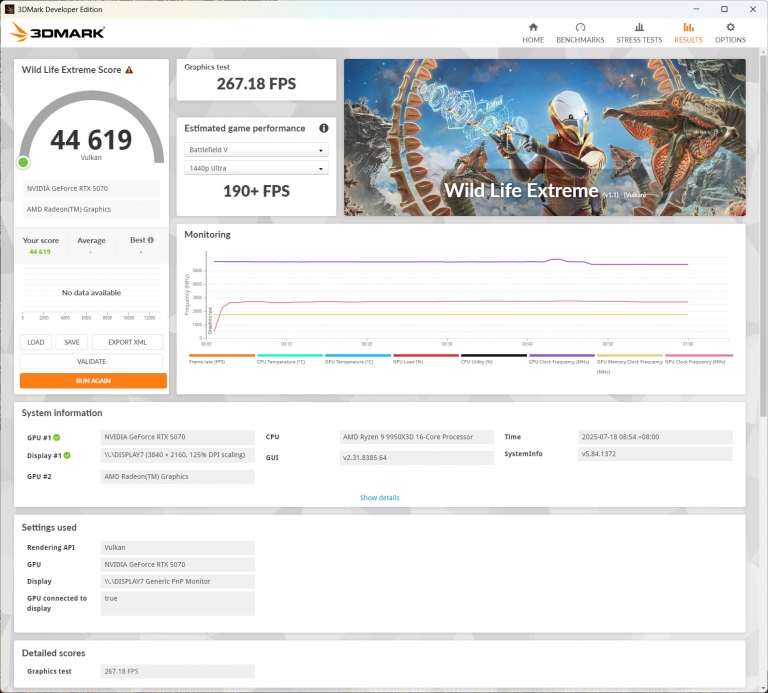Open the Home page icon
The image size is (768, 693).
(533, 27)
